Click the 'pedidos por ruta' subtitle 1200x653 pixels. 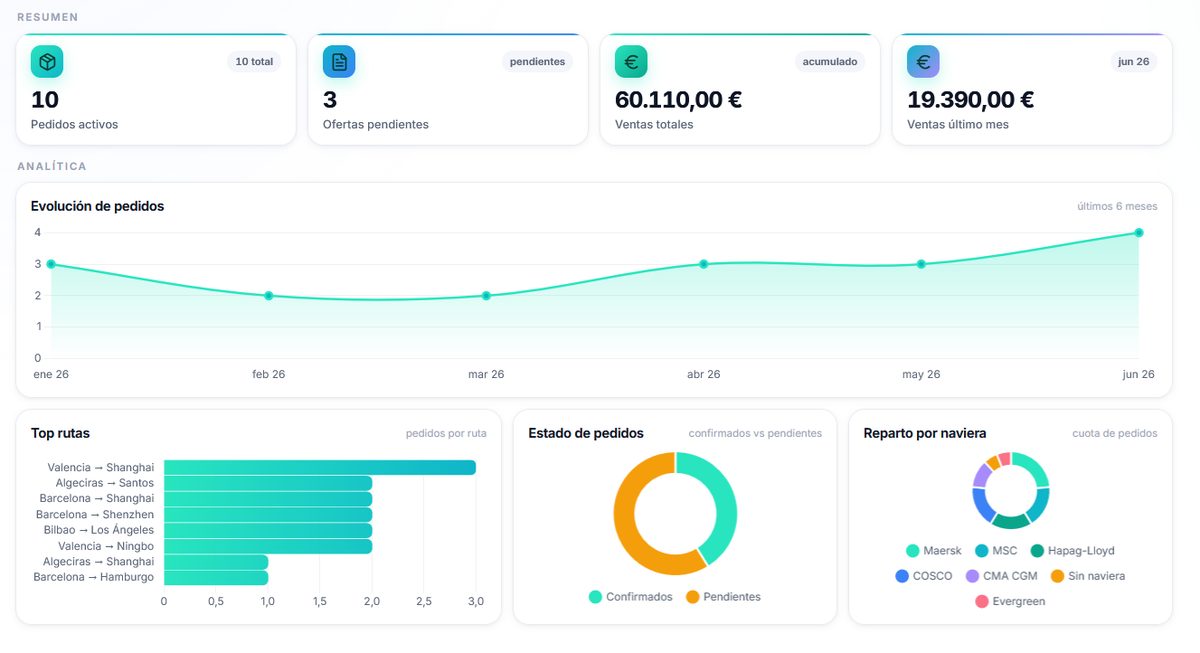[446, 434]
